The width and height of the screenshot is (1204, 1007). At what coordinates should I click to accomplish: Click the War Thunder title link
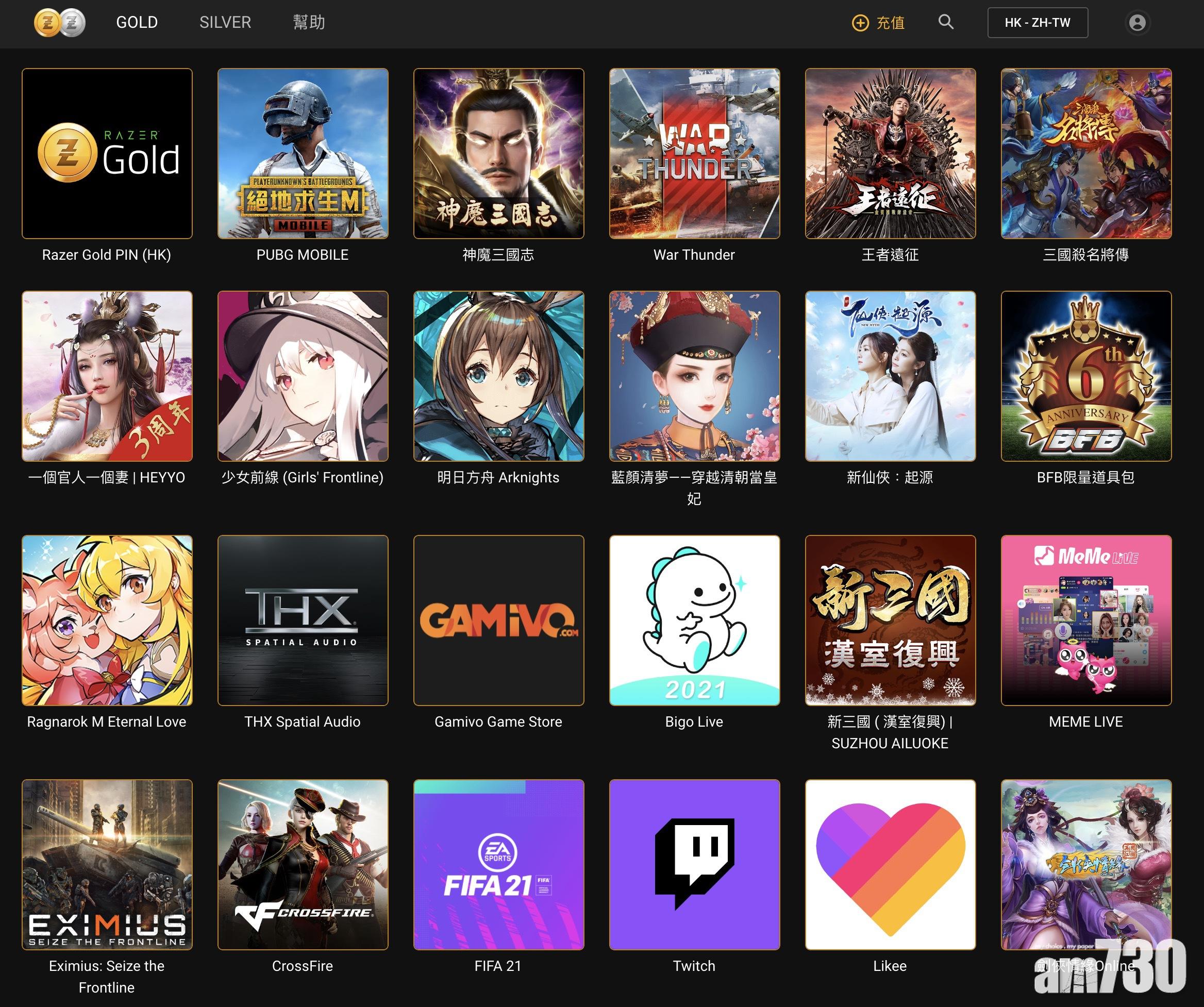click(694, 255)
